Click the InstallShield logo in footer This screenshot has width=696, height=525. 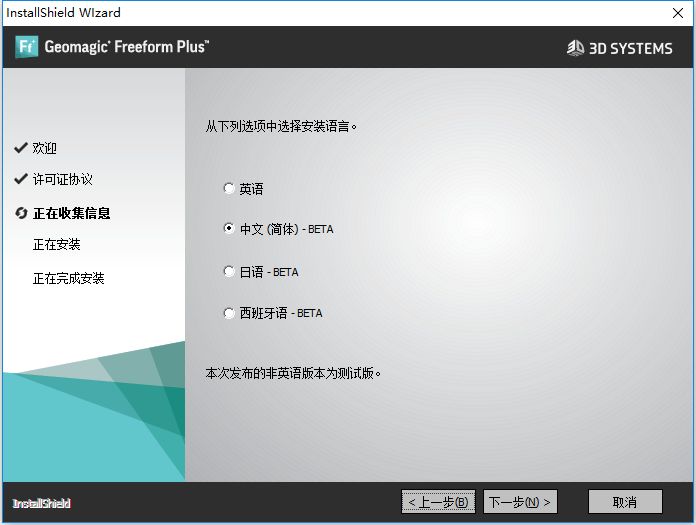click(41, 503)
